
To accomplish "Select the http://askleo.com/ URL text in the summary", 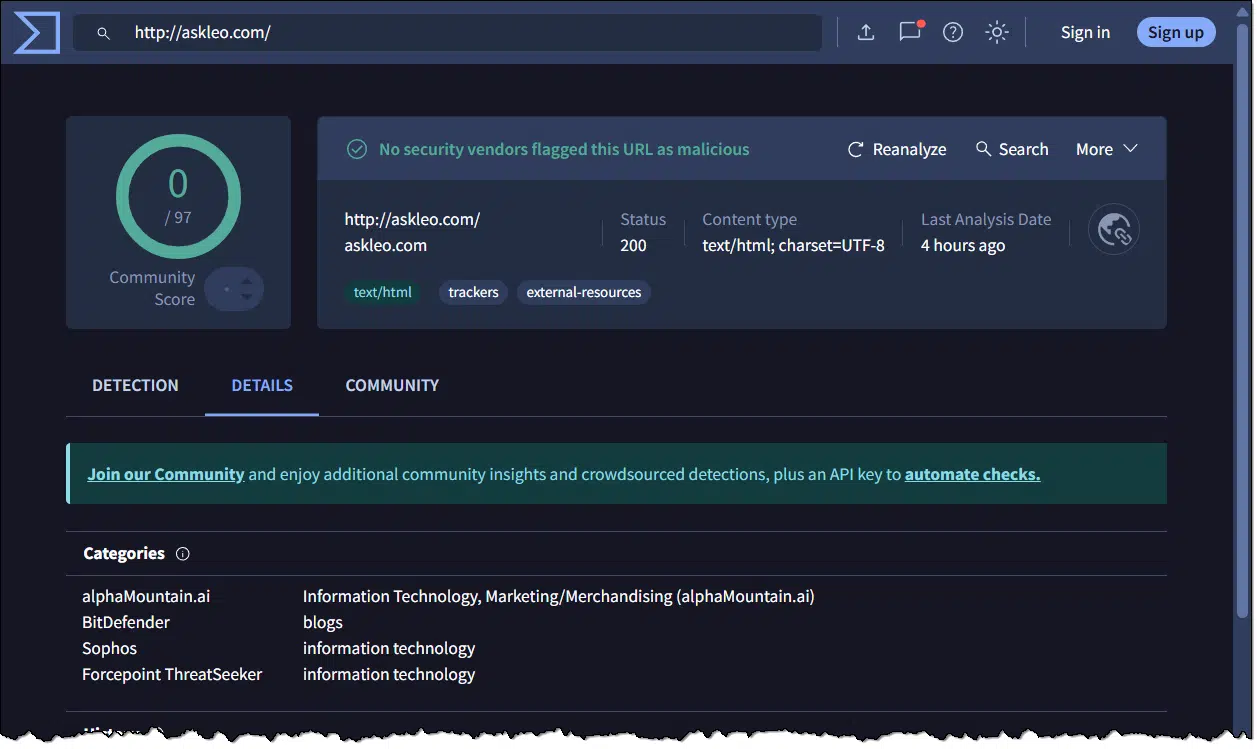I will 412,219.
